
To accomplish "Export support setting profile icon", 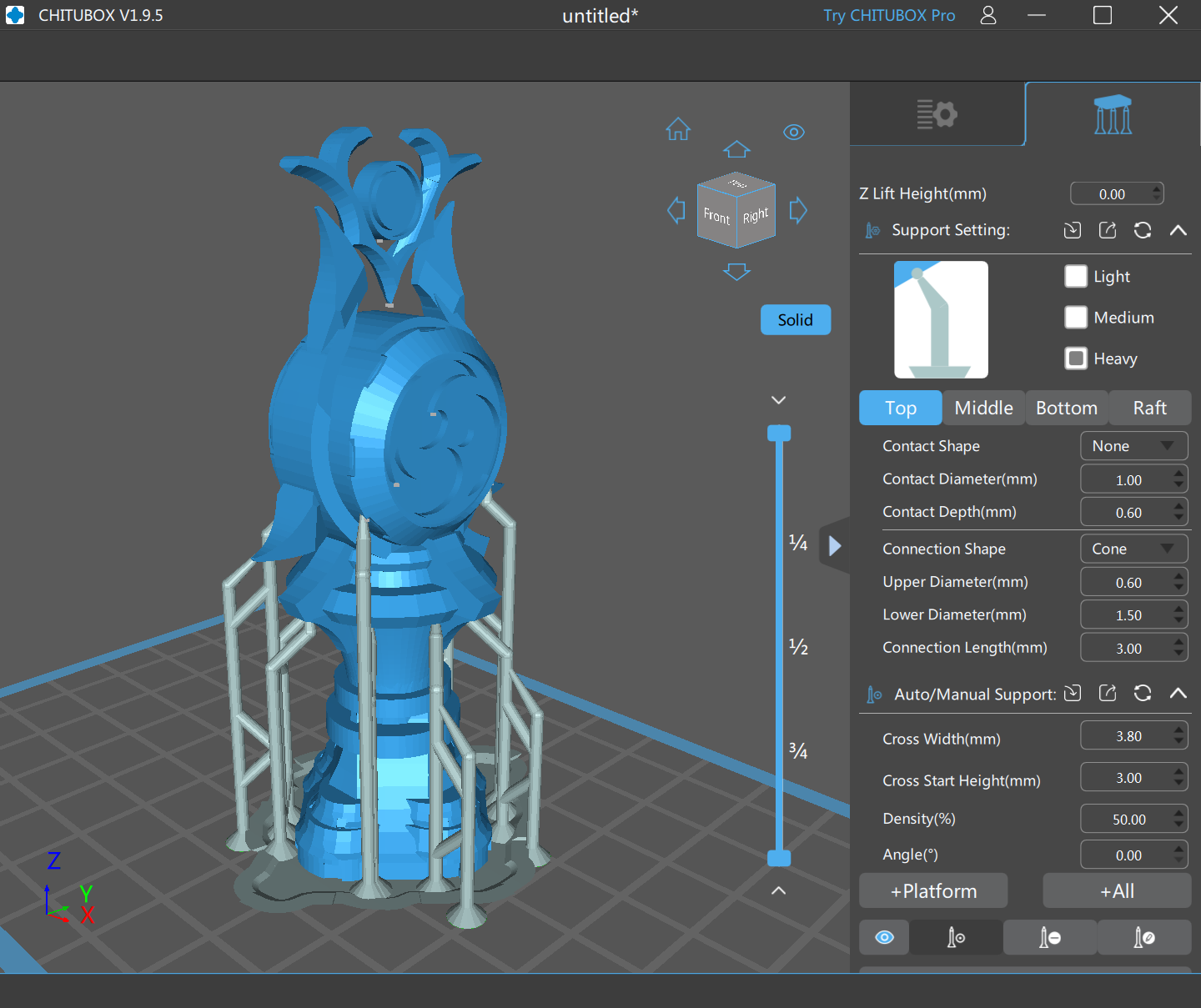I will click(1108, 230).
